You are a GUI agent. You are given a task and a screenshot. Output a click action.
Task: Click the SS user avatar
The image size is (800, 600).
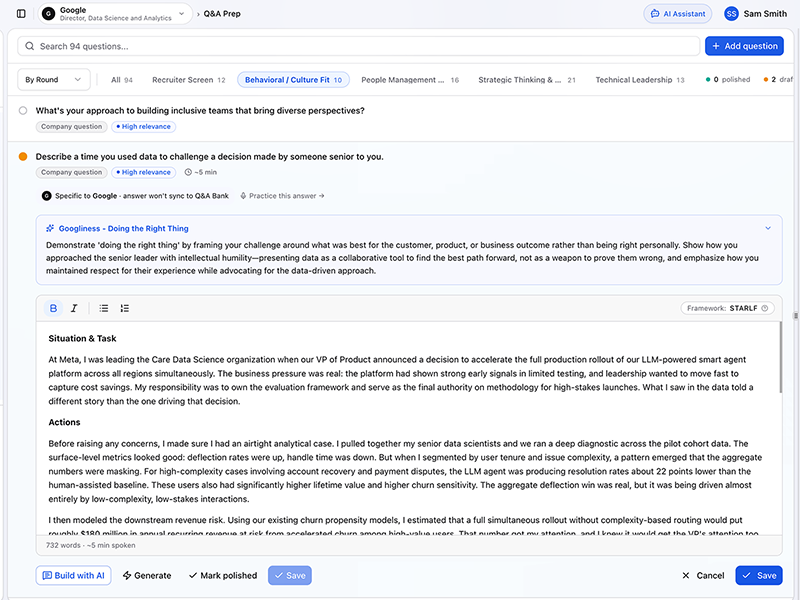coord(731,14)
